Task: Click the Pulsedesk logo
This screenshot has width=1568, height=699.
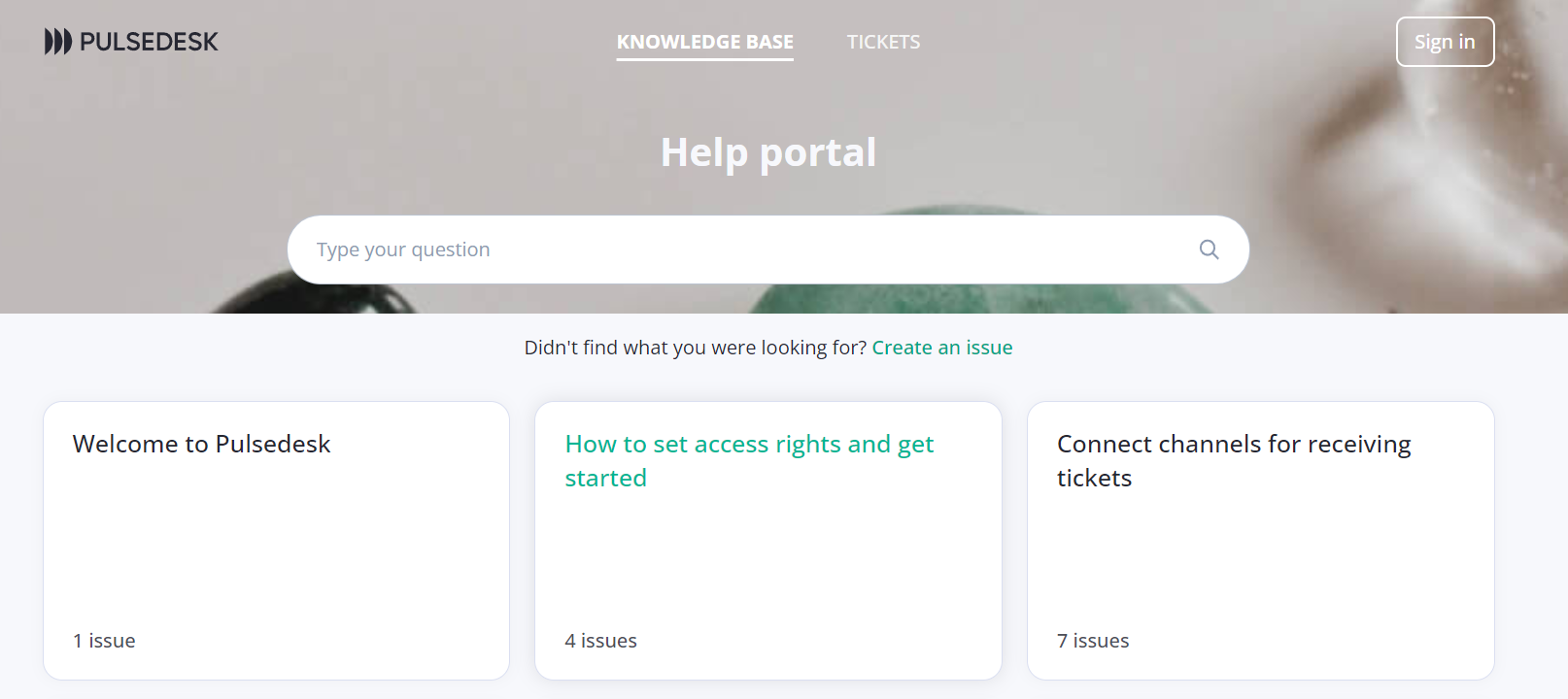Action: click(x=131, y=42)
